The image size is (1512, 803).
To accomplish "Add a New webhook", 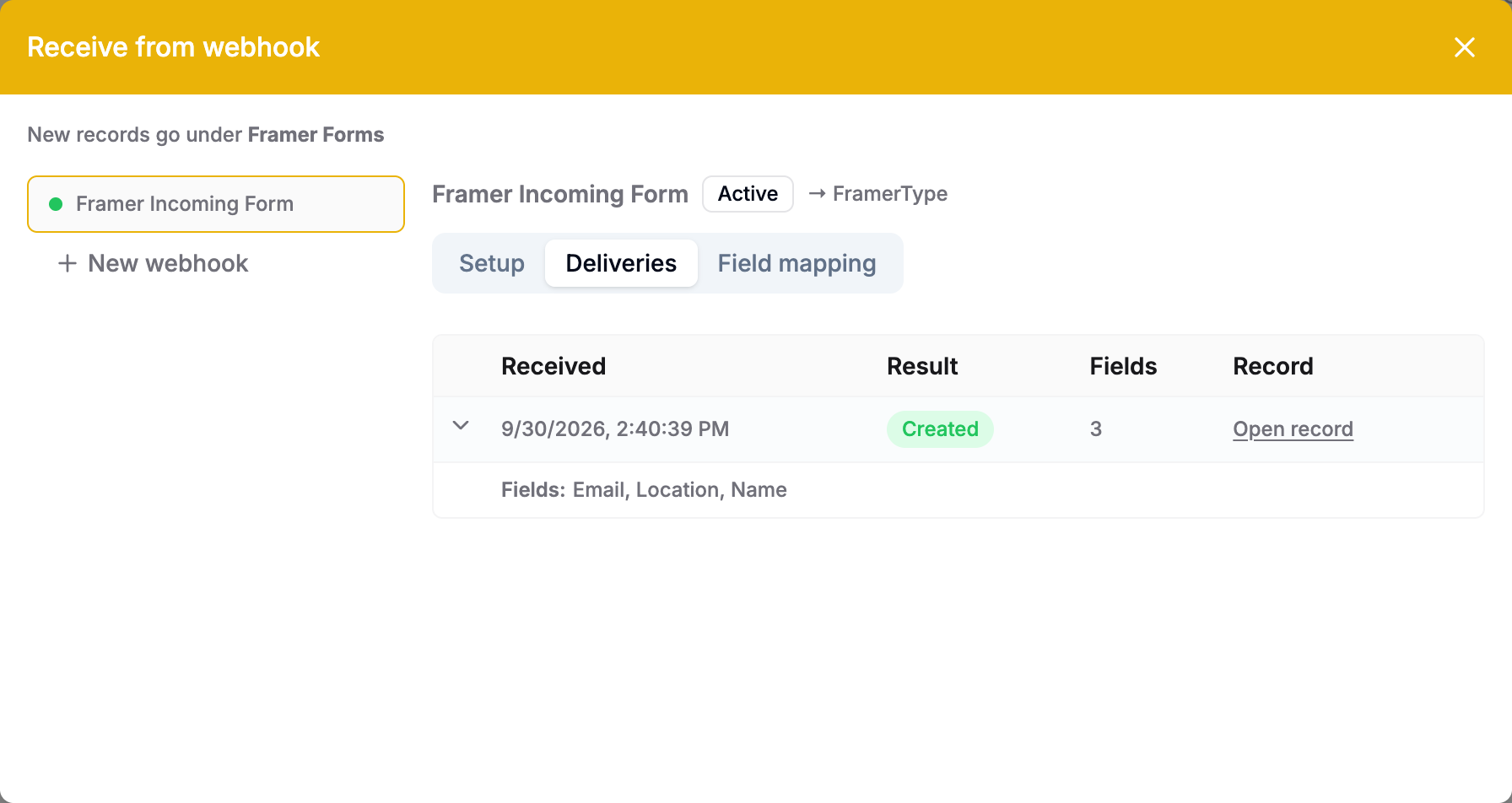I will point(153,263).
